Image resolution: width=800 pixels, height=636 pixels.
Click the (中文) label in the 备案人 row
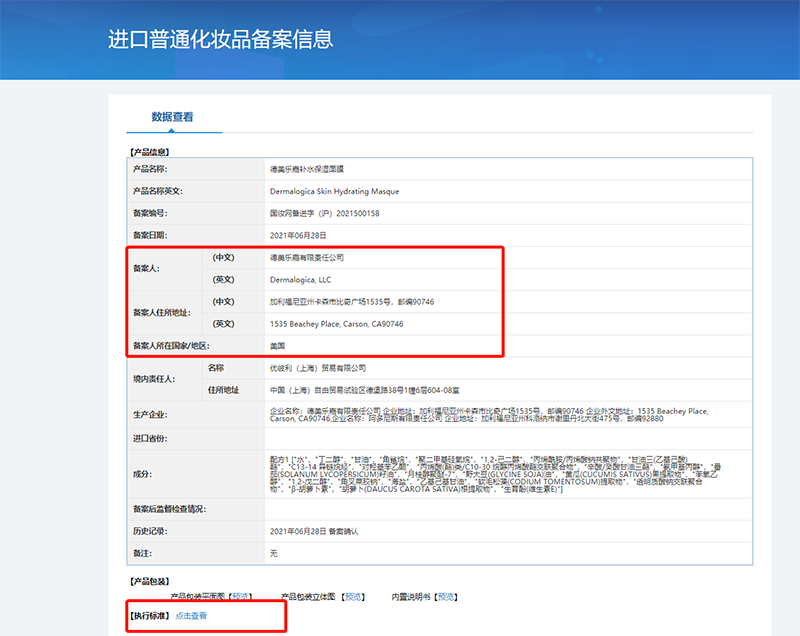point(223,258)
